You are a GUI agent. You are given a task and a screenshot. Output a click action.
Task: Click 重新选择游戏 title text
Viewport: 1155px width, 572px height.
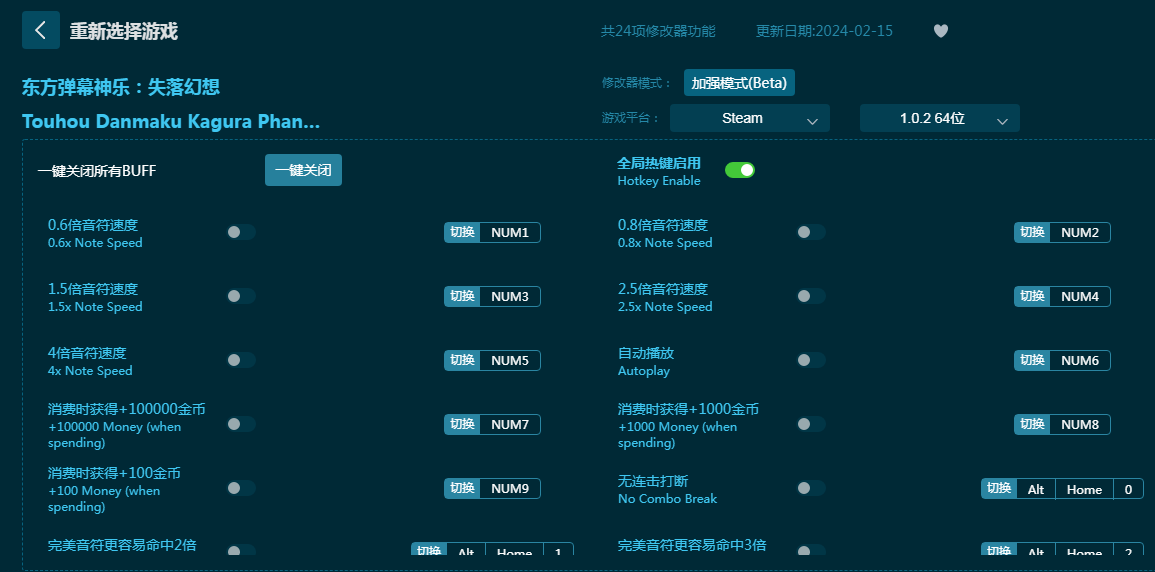point(124,31)
